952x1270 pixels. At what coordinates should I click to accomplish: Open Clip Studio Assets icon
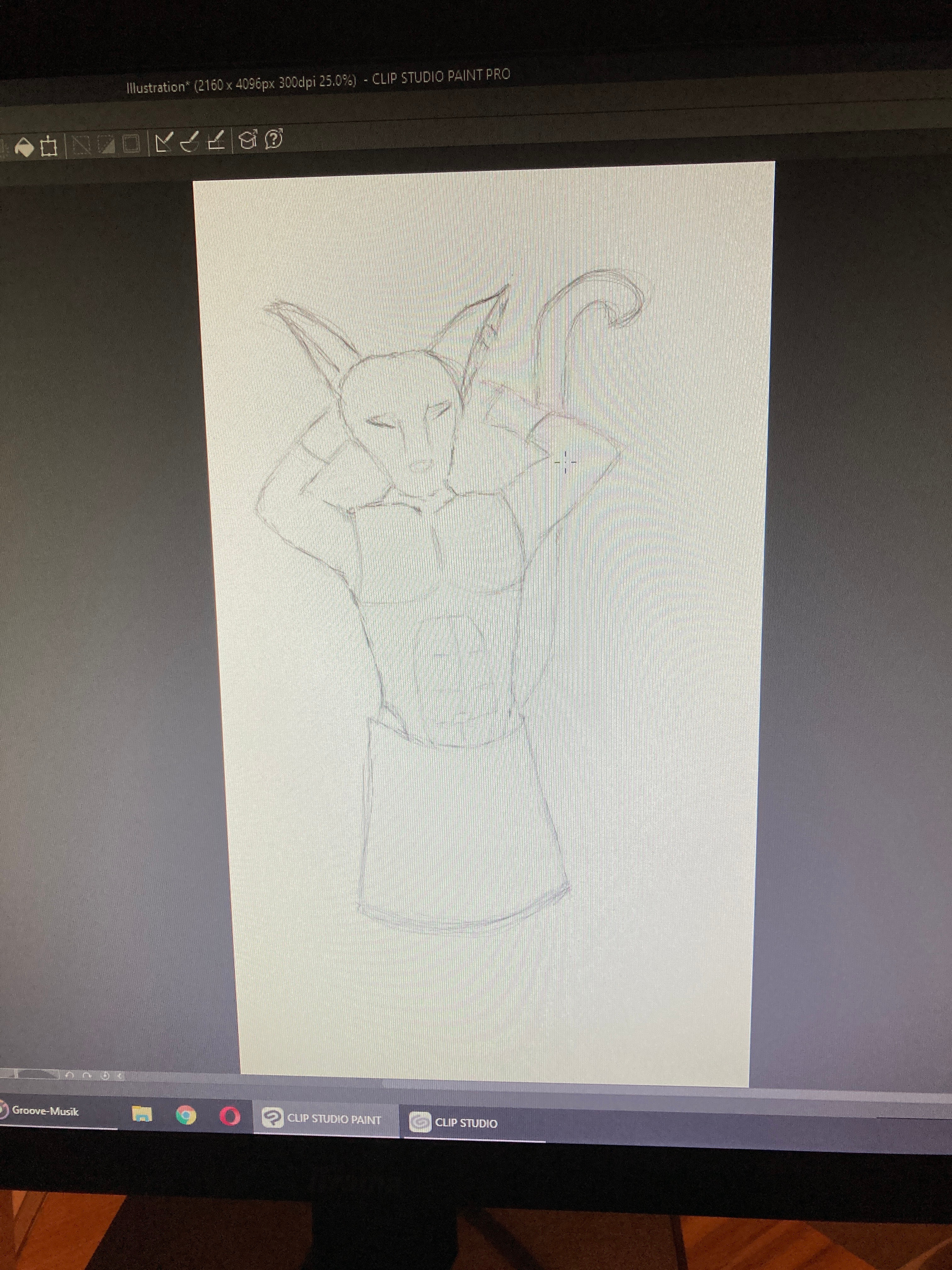(248, 140)
